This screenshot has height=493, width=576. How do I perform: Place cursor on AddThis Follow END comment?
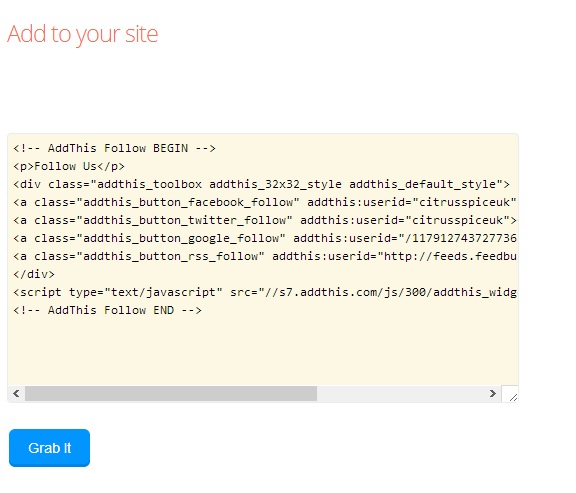(x=107, y=310)
